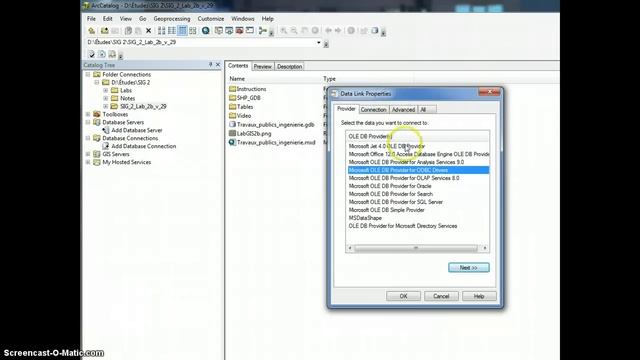Open the Customize menu

coord(211,19)
